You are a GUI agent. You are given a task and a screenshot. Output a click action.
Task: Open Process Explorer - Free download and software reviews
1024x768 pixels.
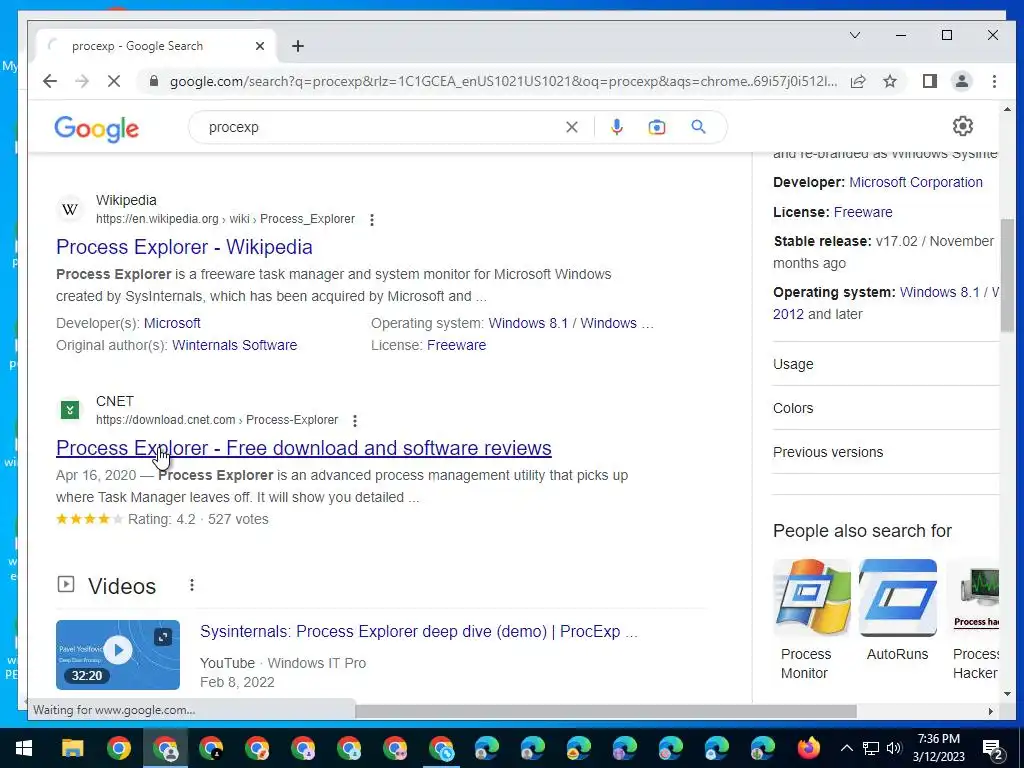click(304, 448)
